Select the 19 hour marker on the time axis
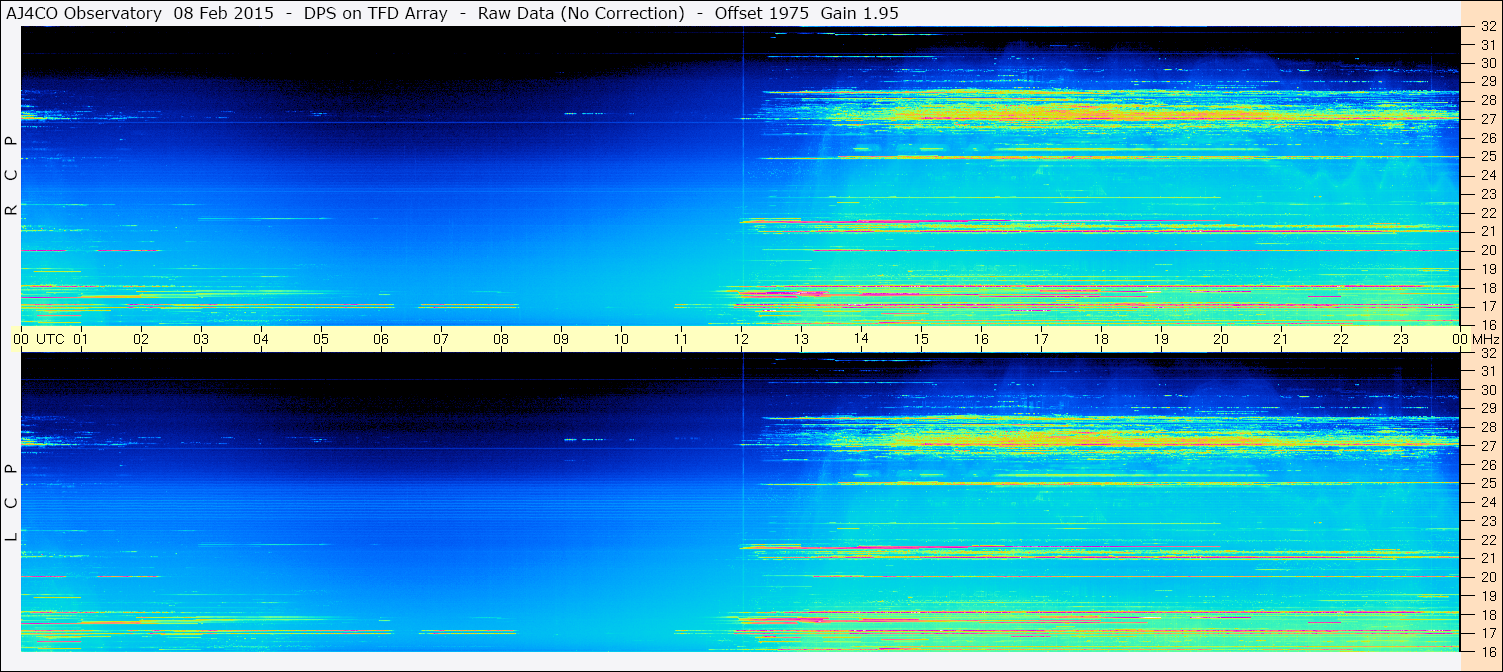The image size is (1503, 672). (1161, 339)
